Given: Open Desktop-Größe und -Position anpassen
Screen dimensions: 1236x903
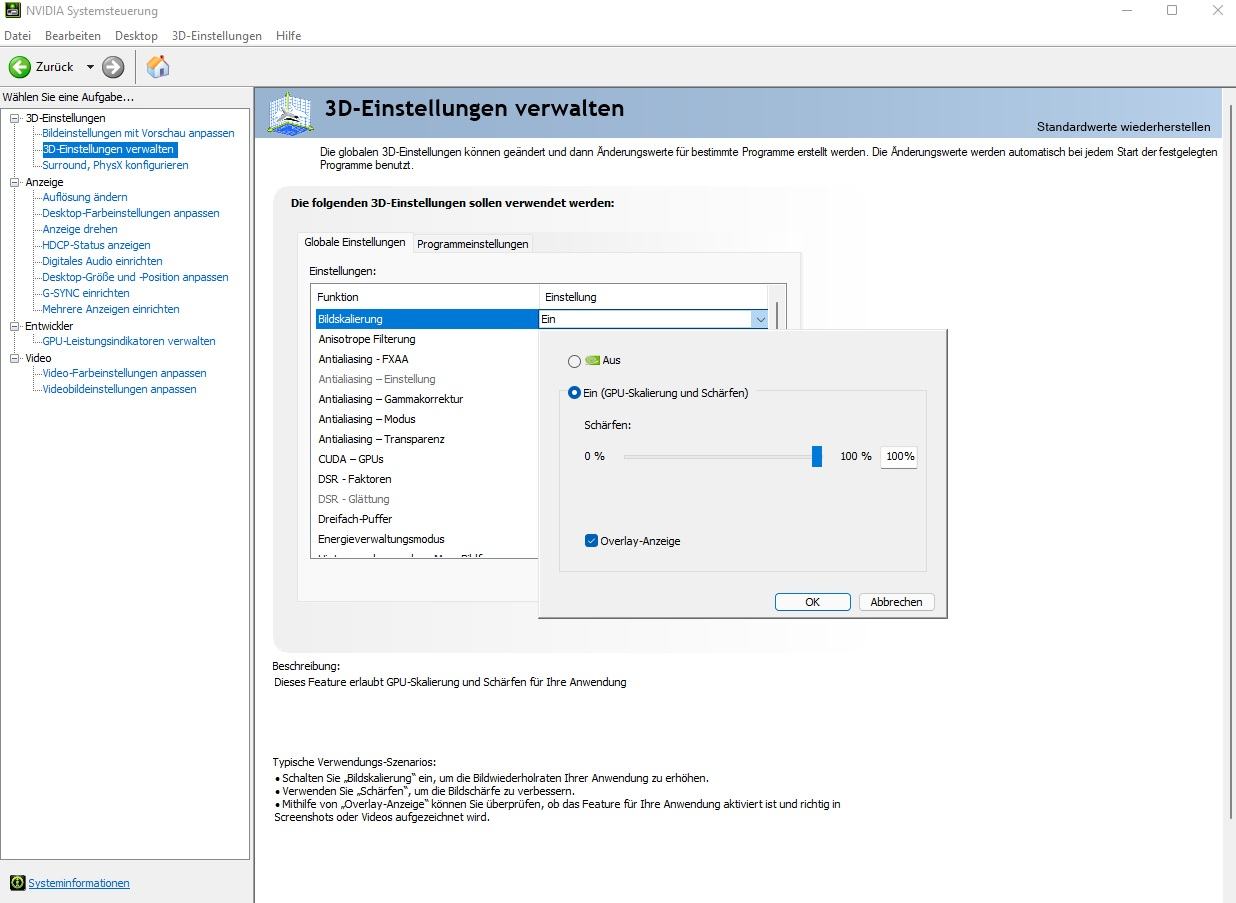Looking at the screenshot, I should tap(135, 277).
